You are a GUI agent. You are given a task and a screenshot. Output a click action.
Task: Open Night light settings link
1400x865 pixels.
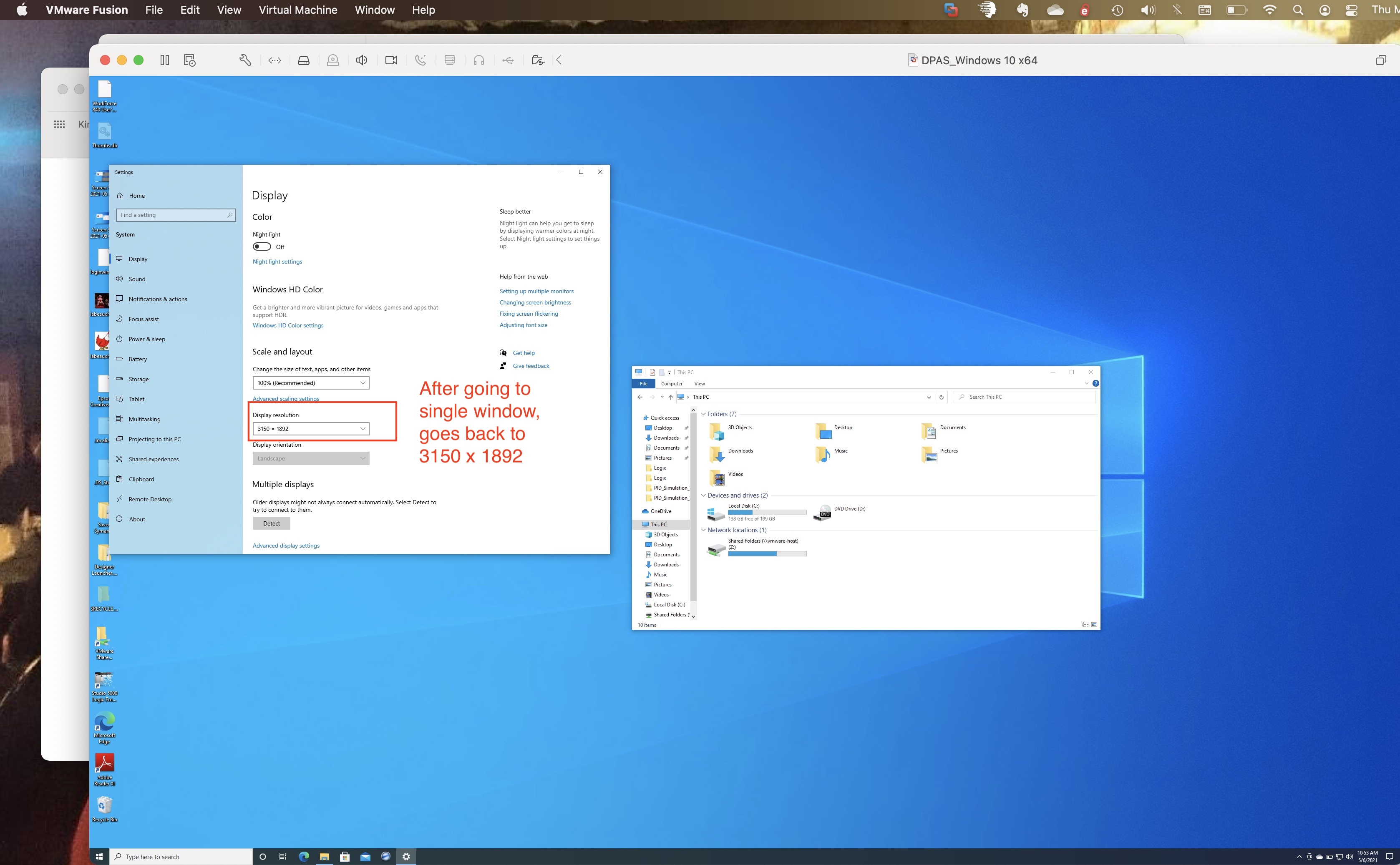(277, 262)
